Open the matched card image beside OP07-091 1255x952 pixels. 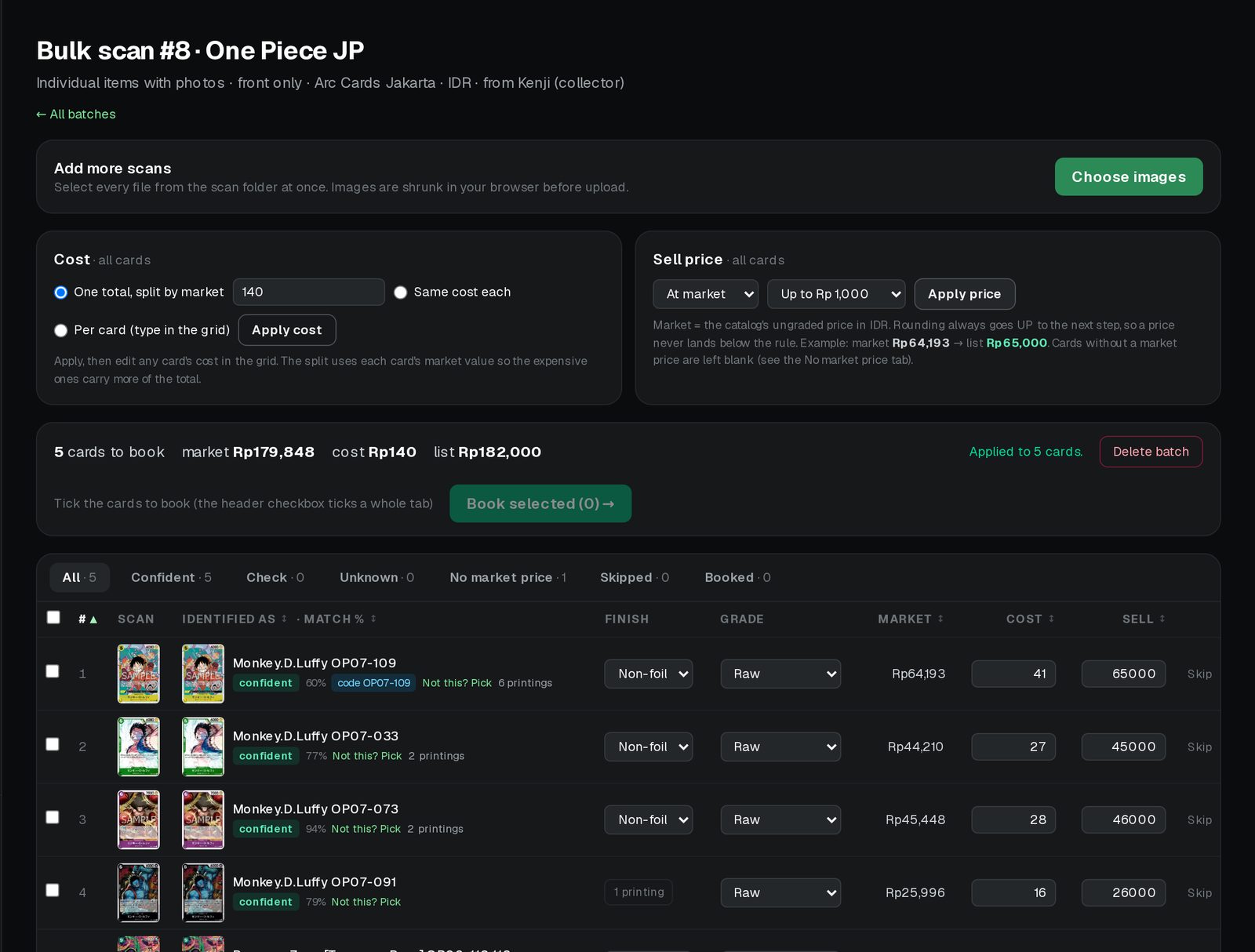click(x=203, y=892)
